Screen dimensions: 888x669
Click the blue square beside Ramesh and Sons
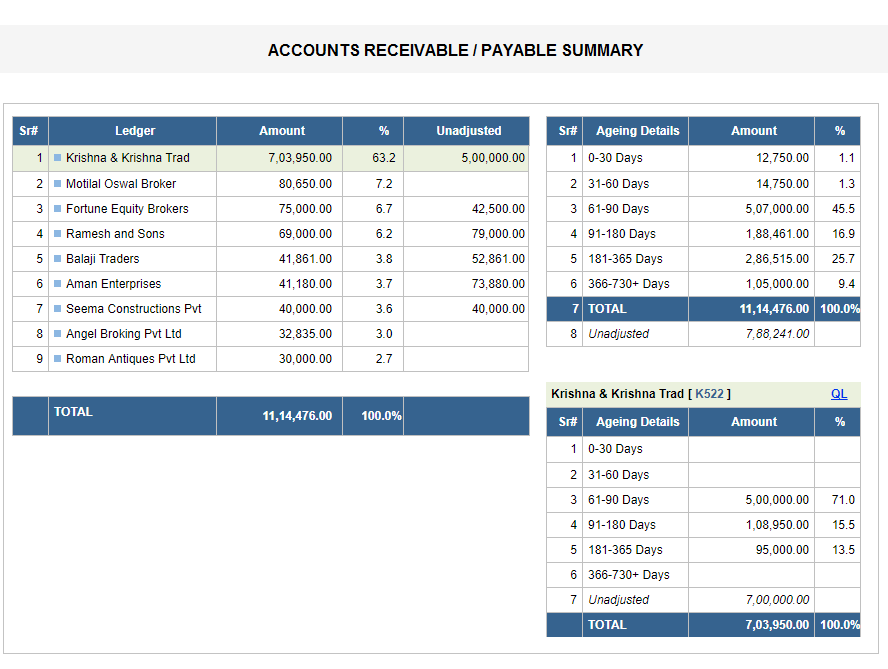click(x=57, y=233)
